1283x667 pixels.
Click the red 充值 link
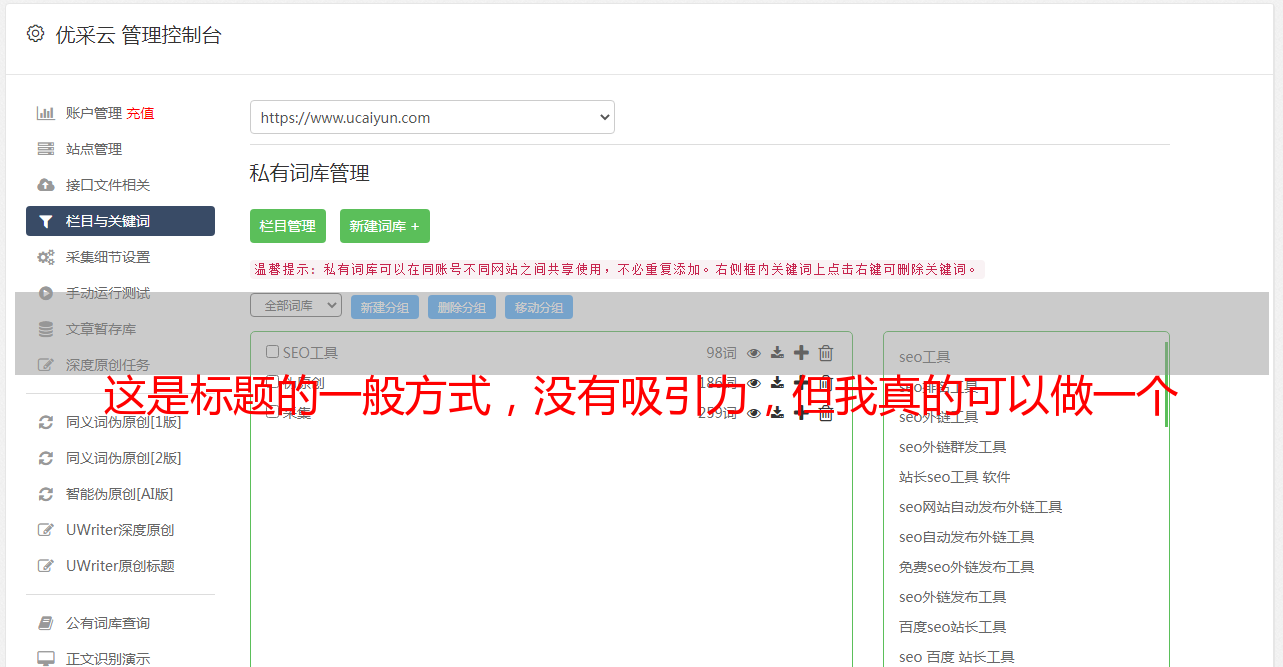coord(141,113)
